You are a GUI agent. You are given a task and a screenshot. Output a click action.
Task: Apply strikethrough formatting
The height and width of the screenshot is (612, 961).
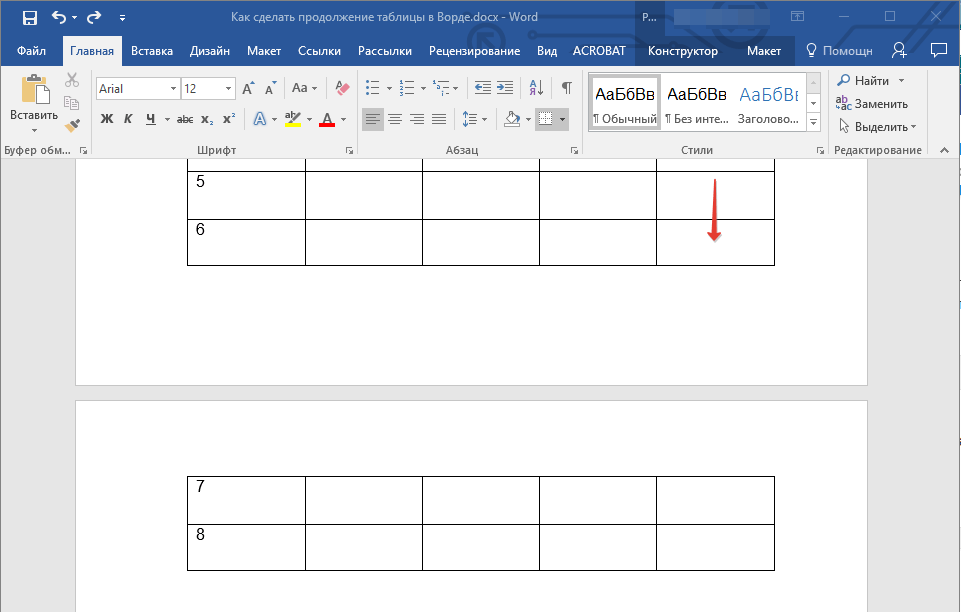pos(184,119)
